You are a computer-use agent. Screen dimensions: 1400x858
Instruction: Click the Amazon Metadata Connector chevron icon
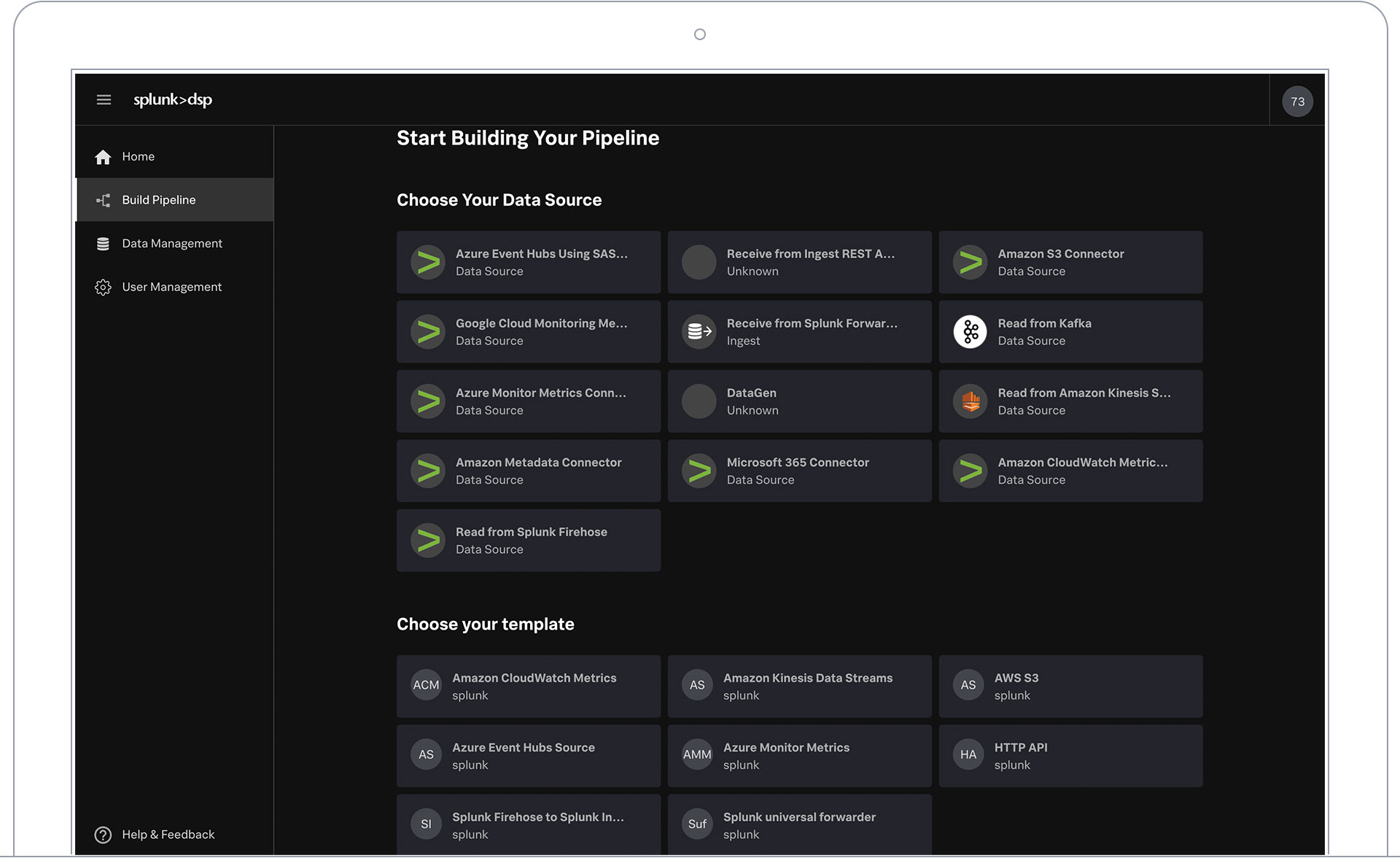coord(428,471)
